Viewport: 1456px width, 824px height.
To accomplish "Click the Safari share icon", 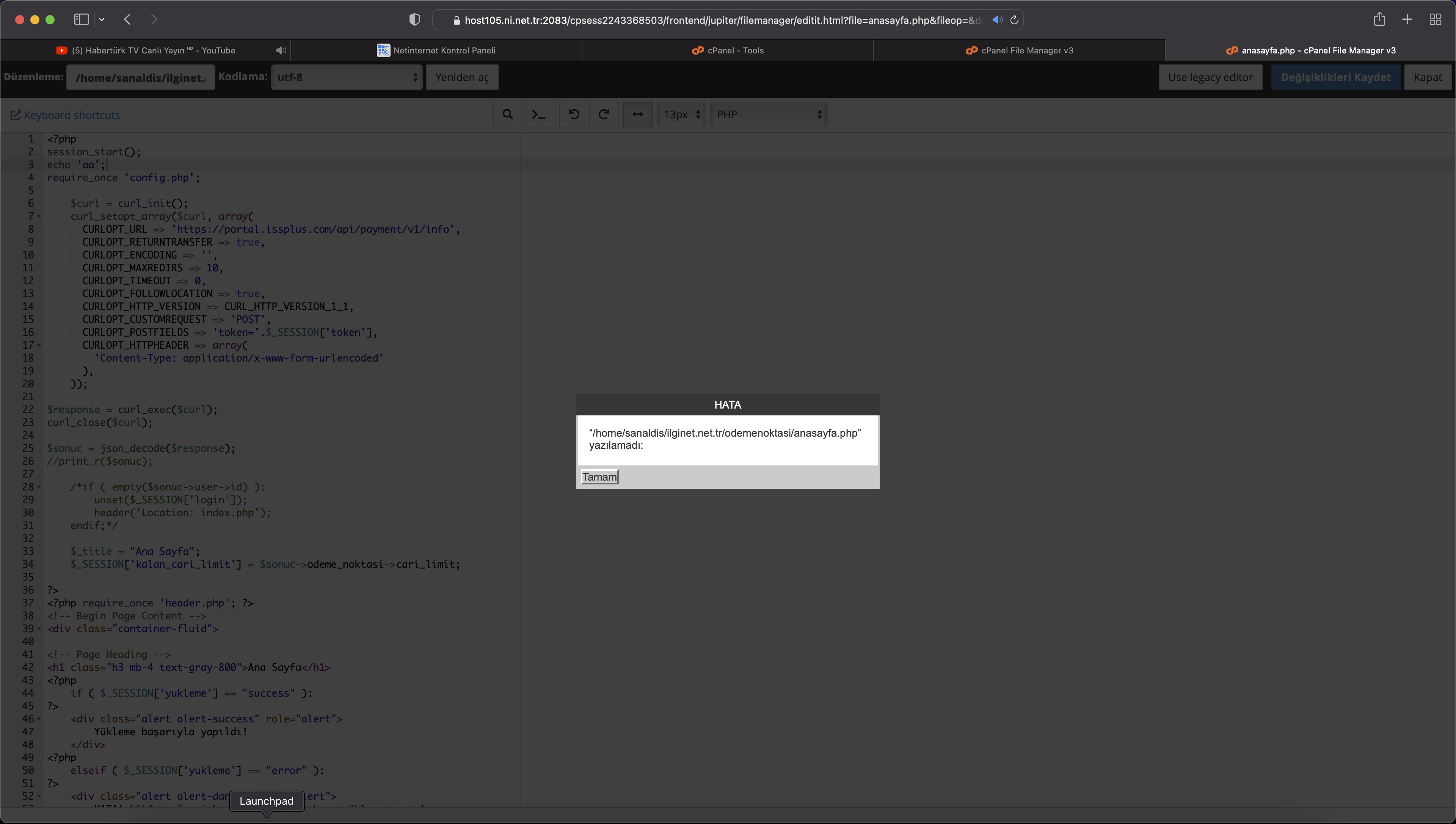I will (1379, 19).
